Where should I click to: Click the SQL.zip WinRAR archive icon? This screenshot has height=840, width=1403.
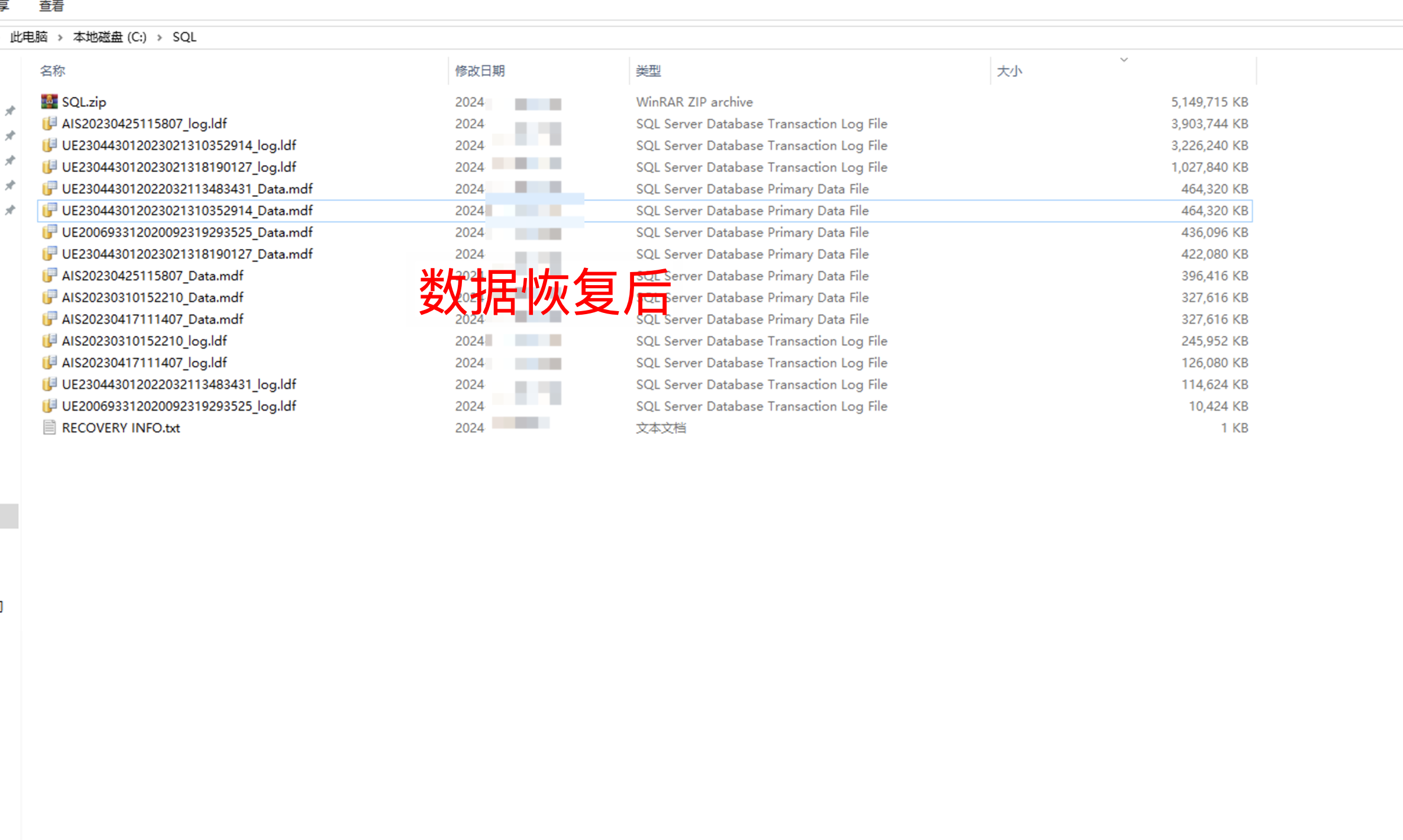pyautogui.click(x=49, y=102)
